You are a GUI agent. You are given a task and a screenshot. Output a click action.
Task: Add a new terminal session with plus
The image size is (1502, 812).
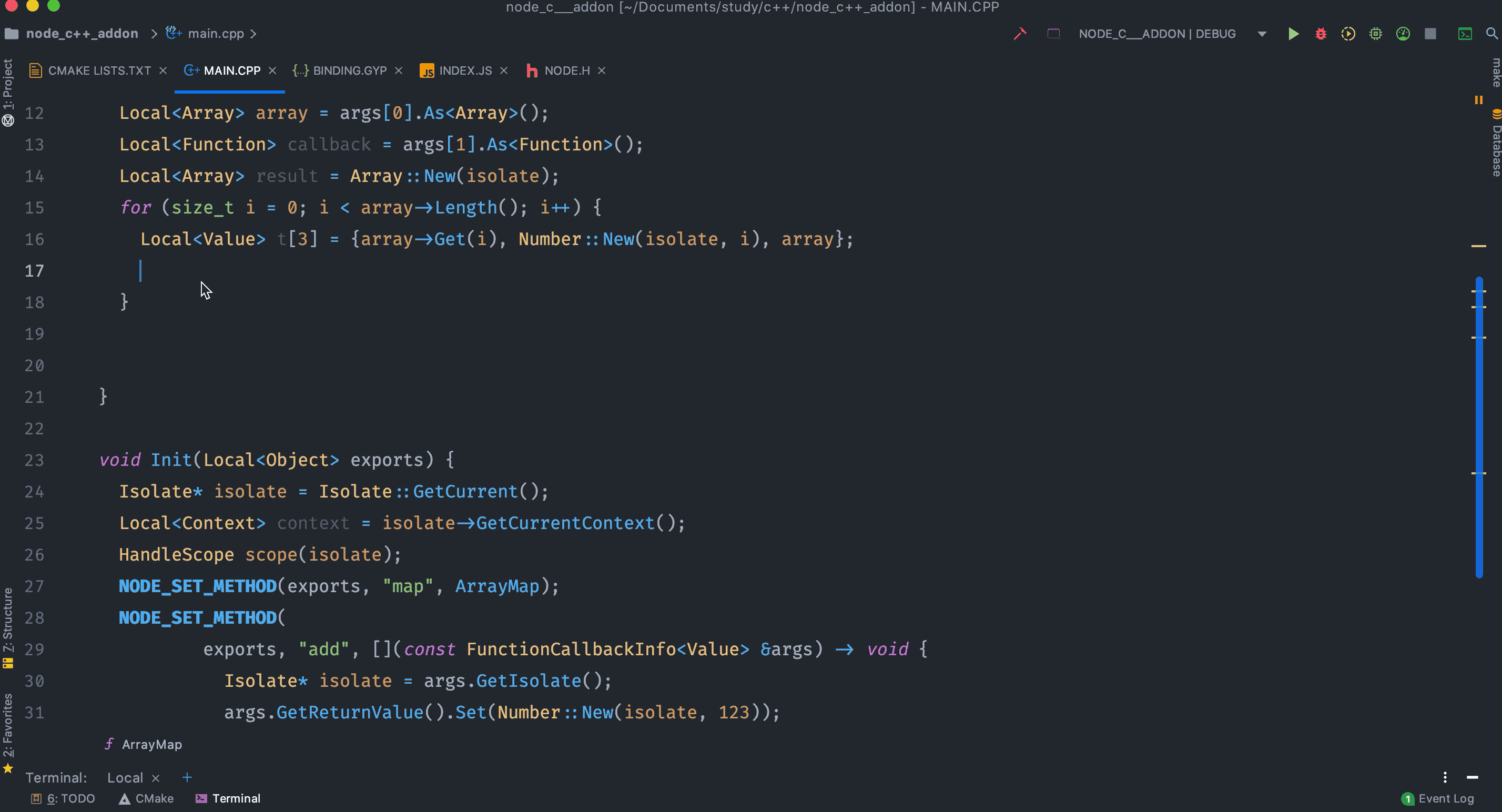tap(187, 777)
